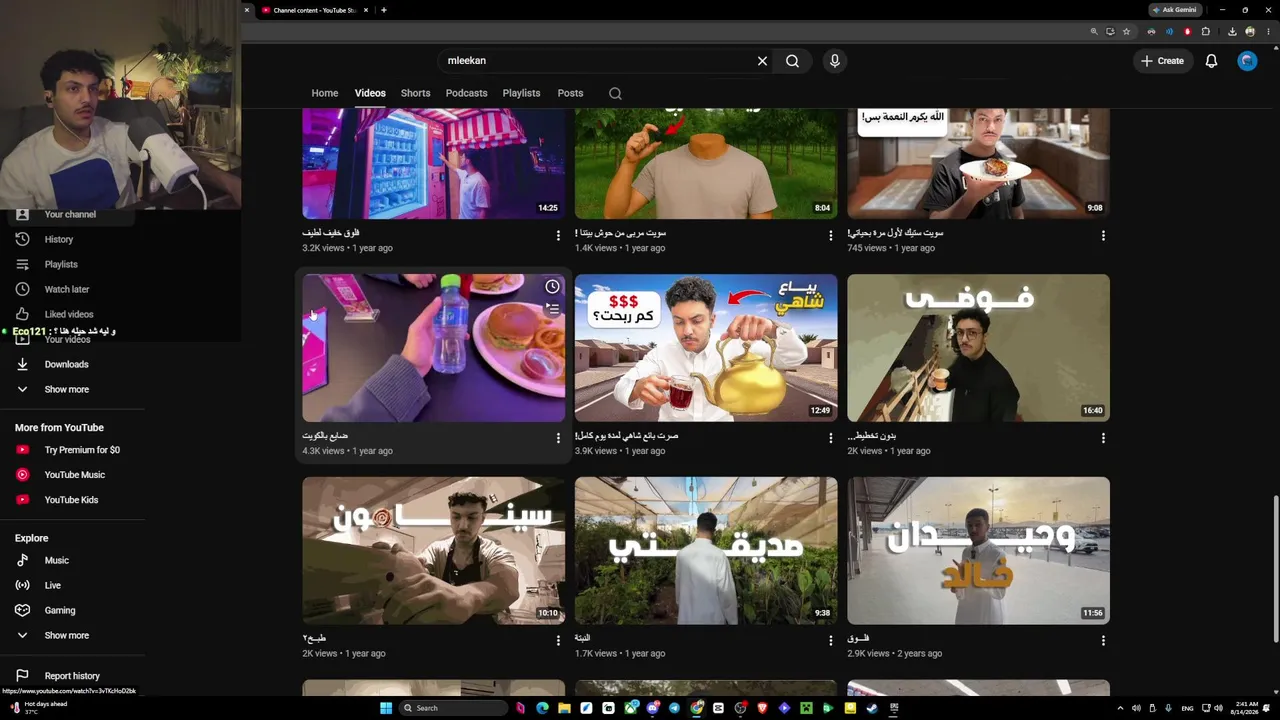Go to the Playlists channel tab
Screen dimensions: 1280x720
coord(521,93)
